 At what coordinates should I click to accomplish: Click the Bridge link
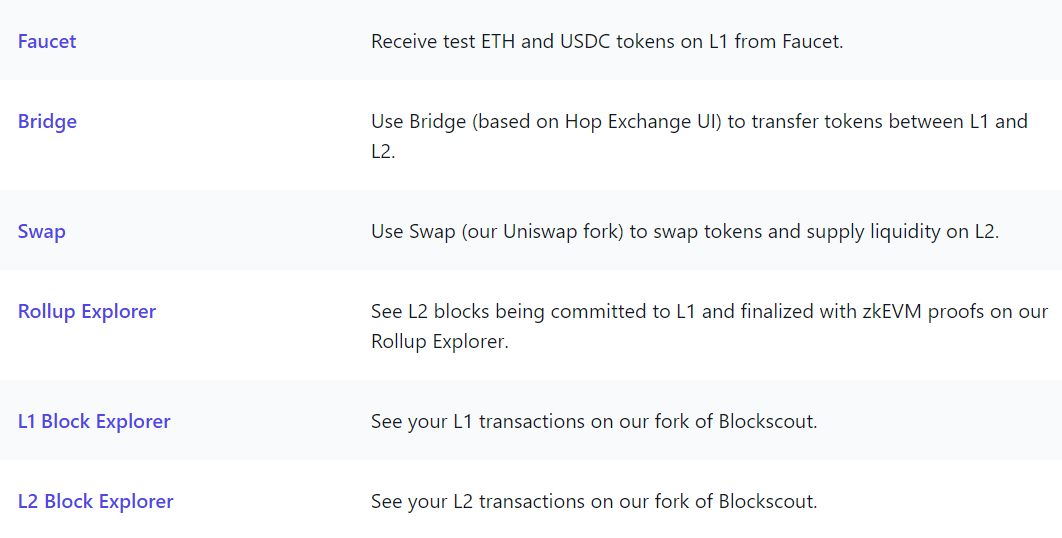pos(47,121)
